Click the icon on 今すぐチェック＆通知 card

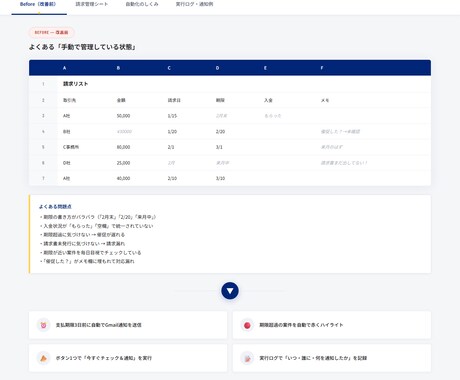pos(43,358)
